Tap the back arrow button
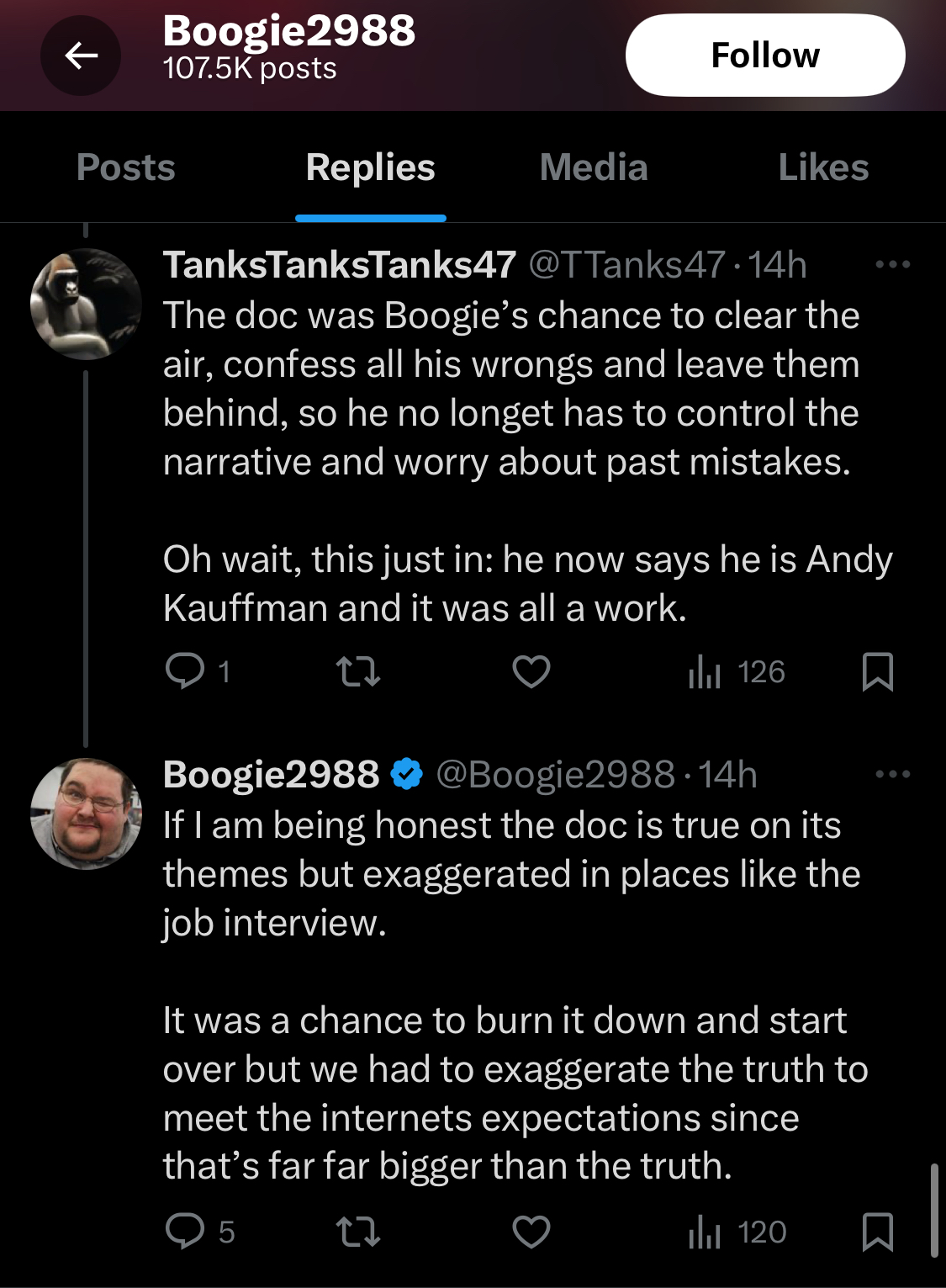The image size is (946, 1288). (81, 56)
